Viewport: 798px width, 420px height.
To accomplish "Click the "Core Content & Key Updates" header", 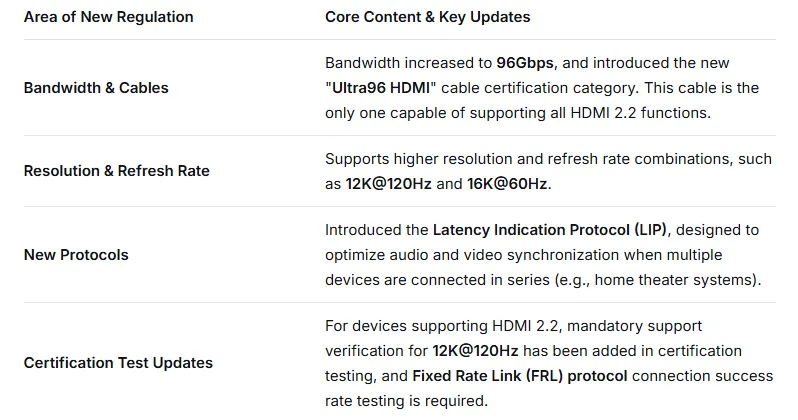I will [x=427, y=17].
